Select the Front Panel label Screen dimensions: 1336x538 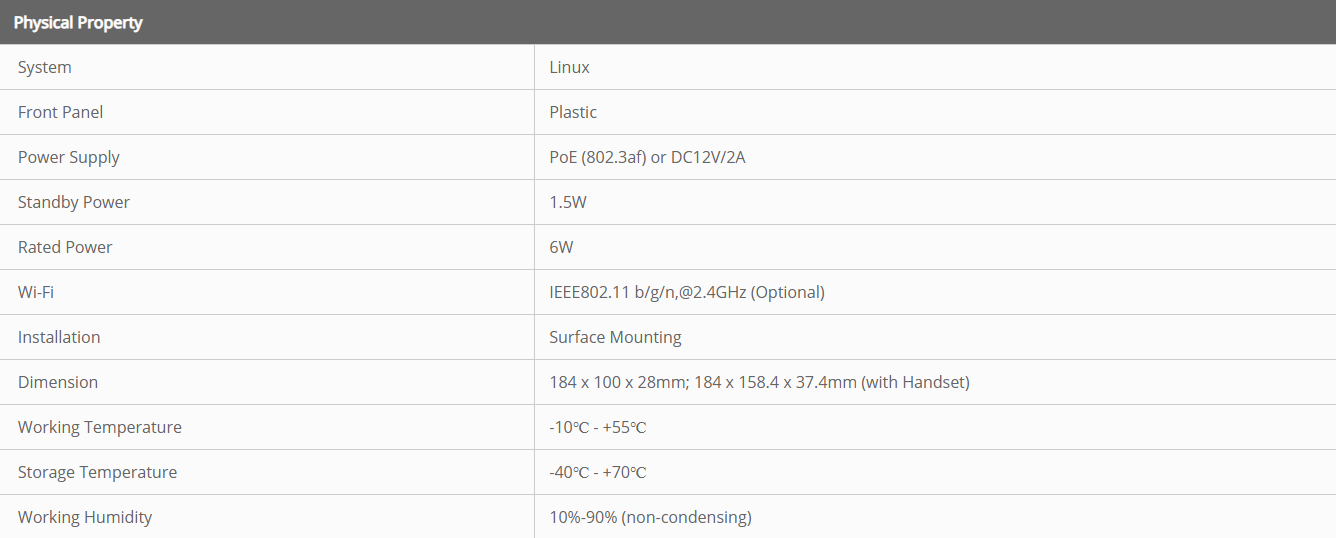coord(60,112)
